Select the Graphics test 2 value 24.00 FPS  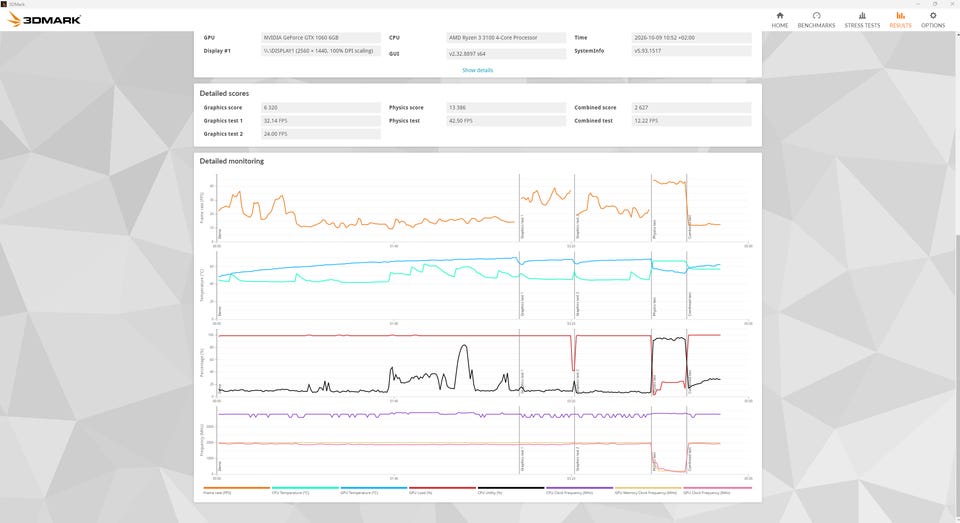321,134
